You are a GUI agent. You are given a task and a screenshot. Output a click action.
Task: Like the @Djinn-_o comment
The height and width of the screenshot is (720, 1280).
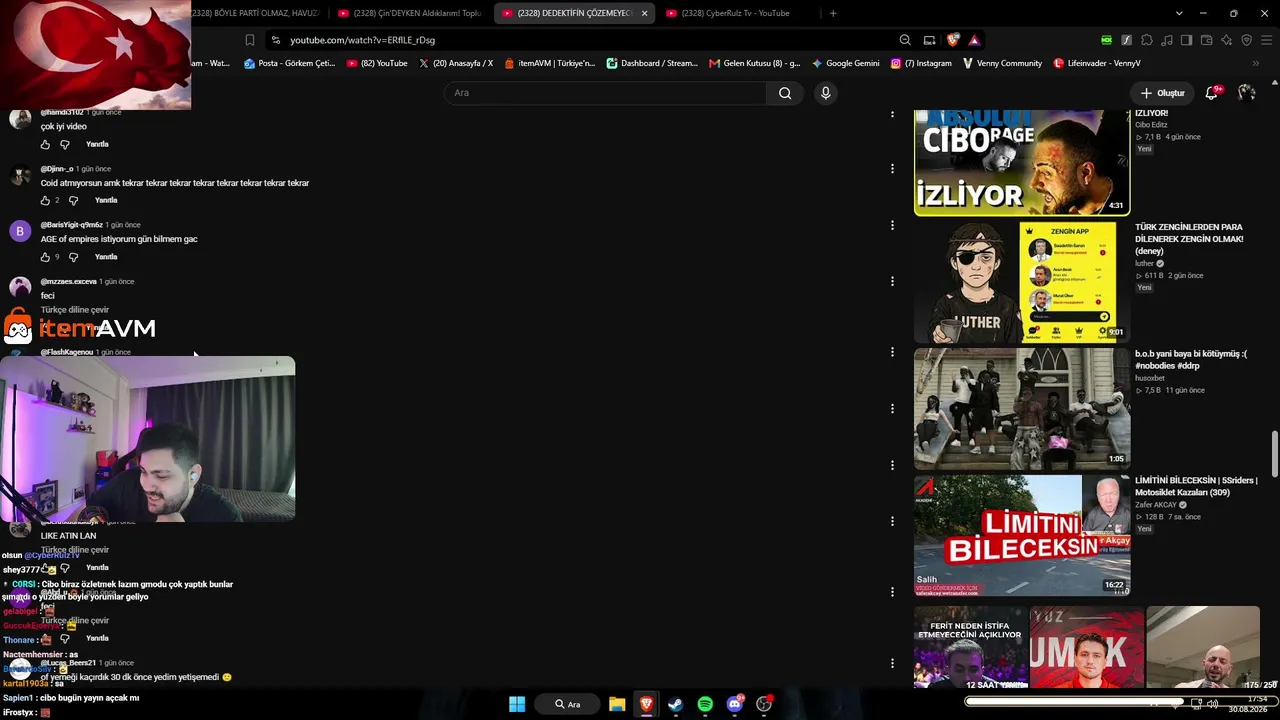(x=45, y=201)
